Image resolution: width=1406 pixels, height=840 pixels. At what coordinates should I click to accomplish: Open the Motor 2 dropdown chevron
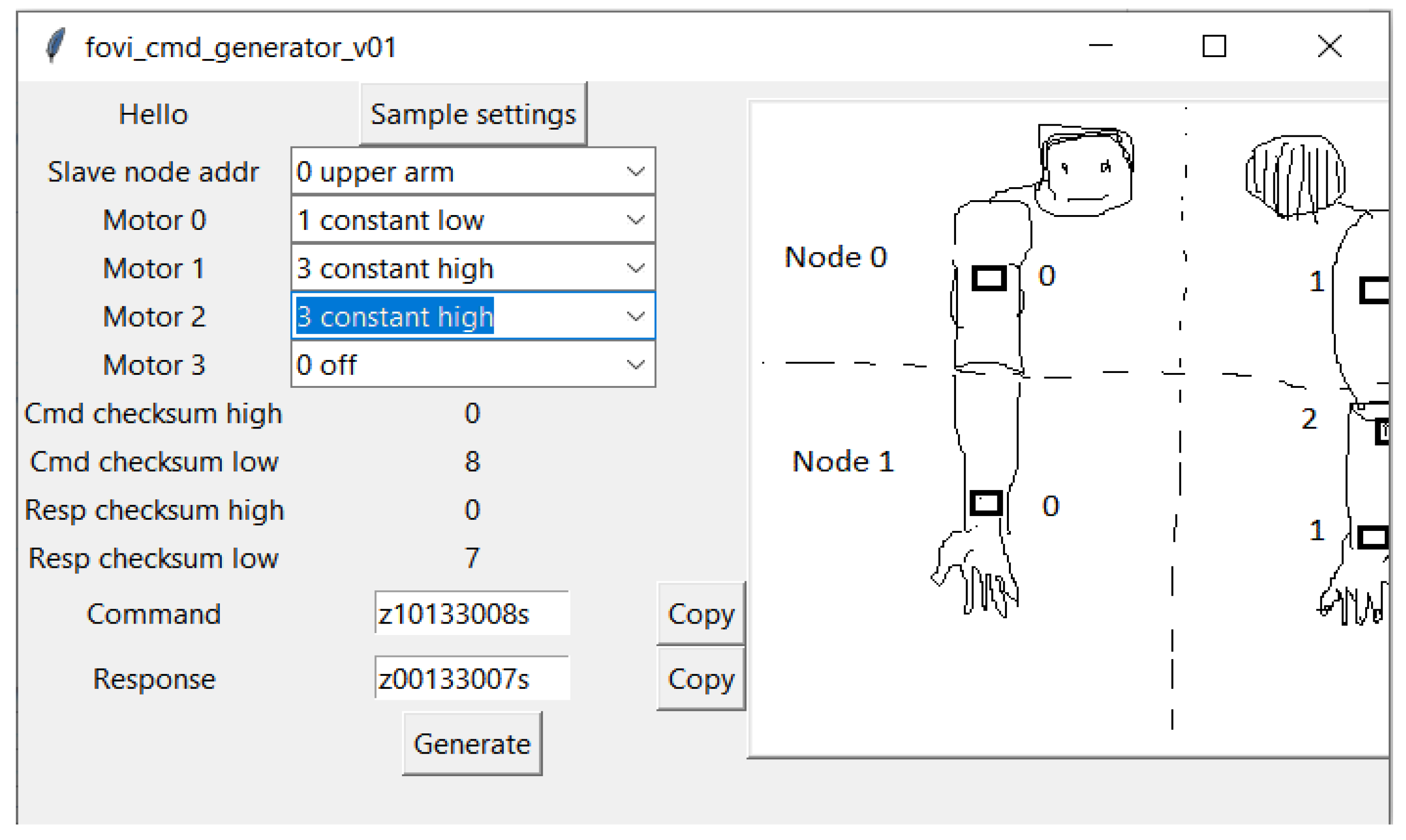click(635, 316)
